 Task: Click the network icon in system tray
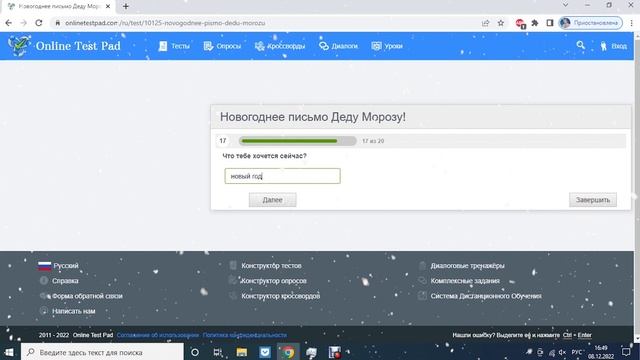[551, 352]
